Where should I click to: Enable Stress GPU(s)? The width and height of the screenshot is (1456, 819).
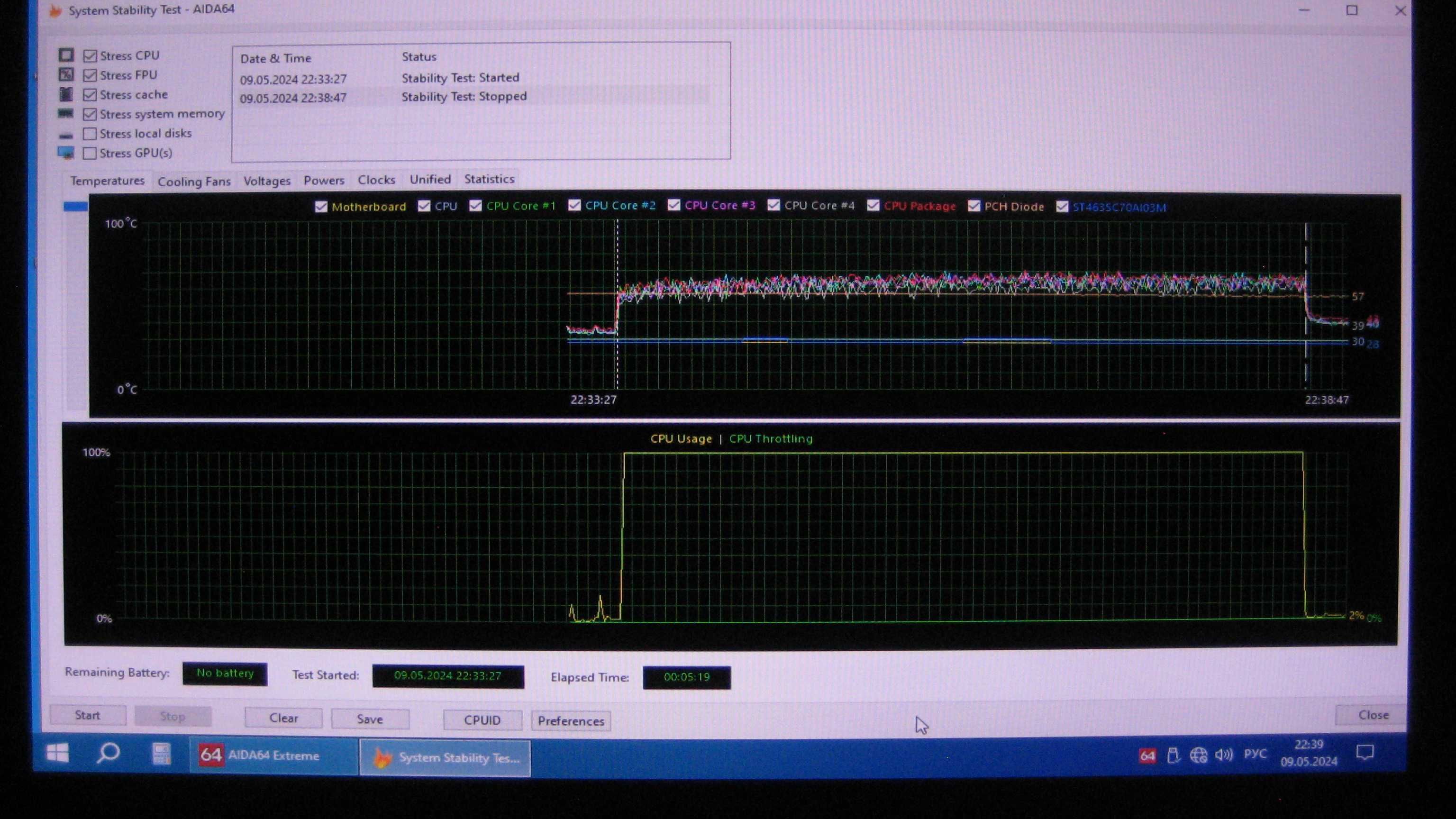89,153
